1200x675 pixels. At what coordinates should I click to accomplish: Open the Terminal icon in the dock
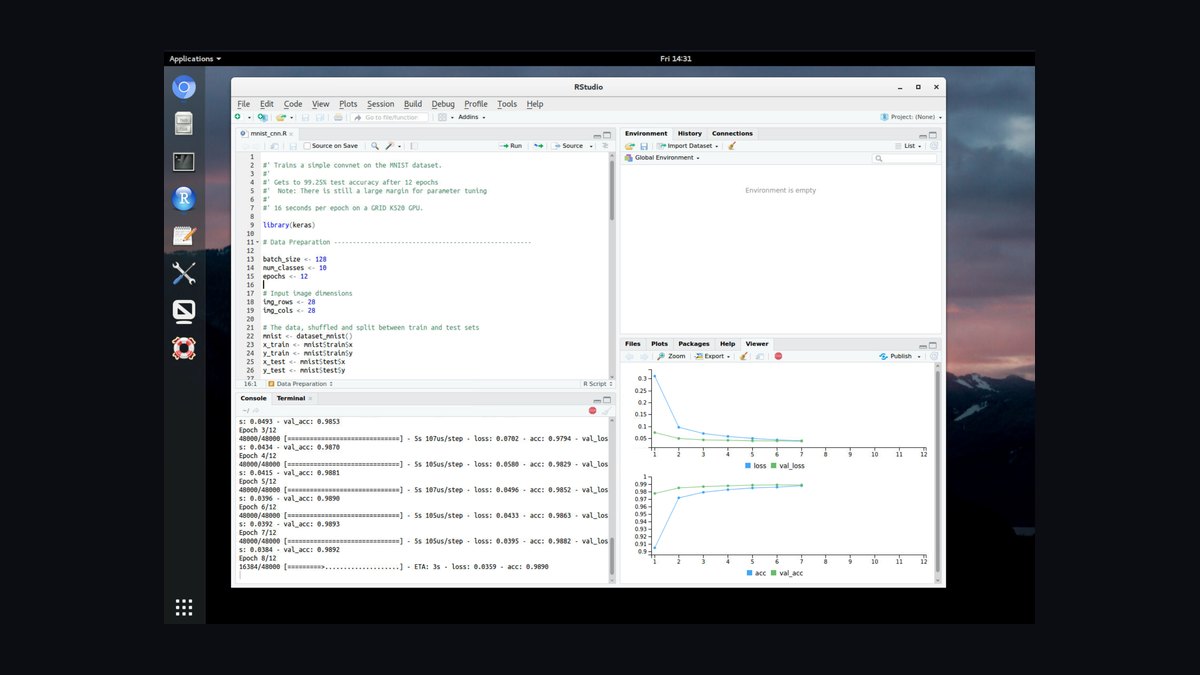coord(183,162)
